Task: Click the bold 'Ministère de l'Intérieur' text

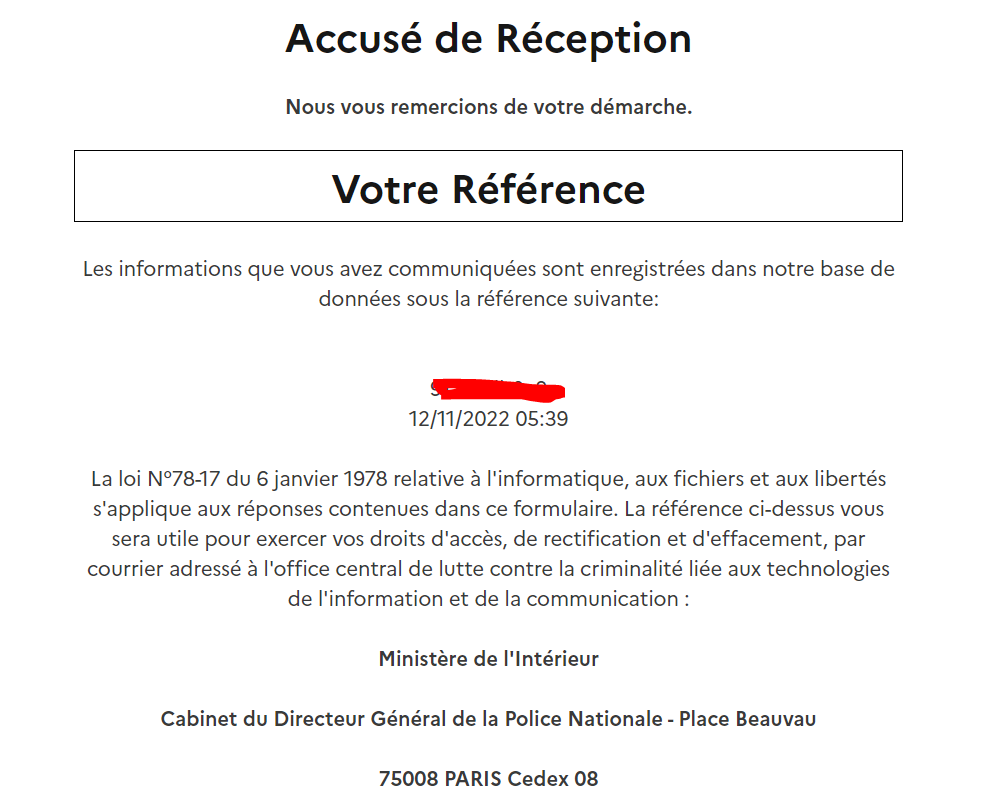Action: pos(488,659)
